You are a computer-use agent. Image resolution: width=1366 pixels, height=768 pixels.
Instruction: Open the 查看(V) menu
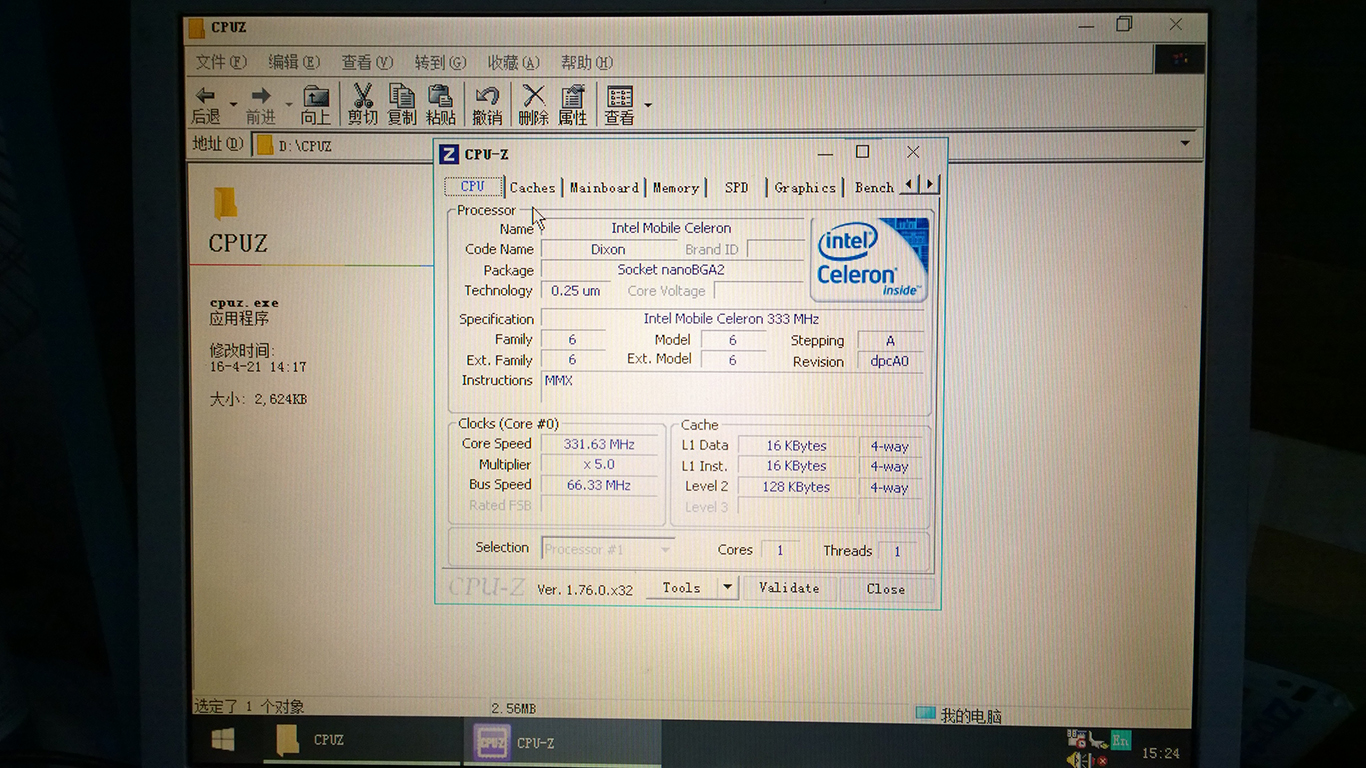click(x=367, y=62)
